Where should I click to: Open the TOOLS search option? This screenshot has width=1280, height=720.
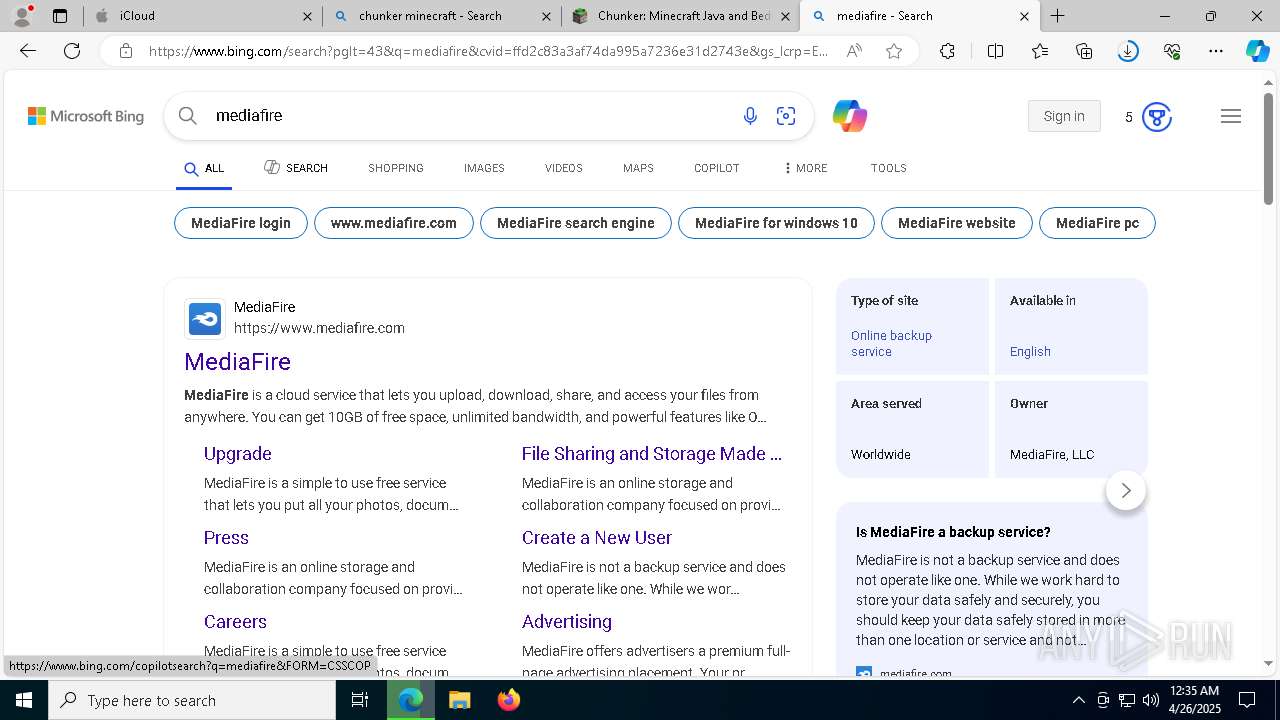[x=889, y=168]
